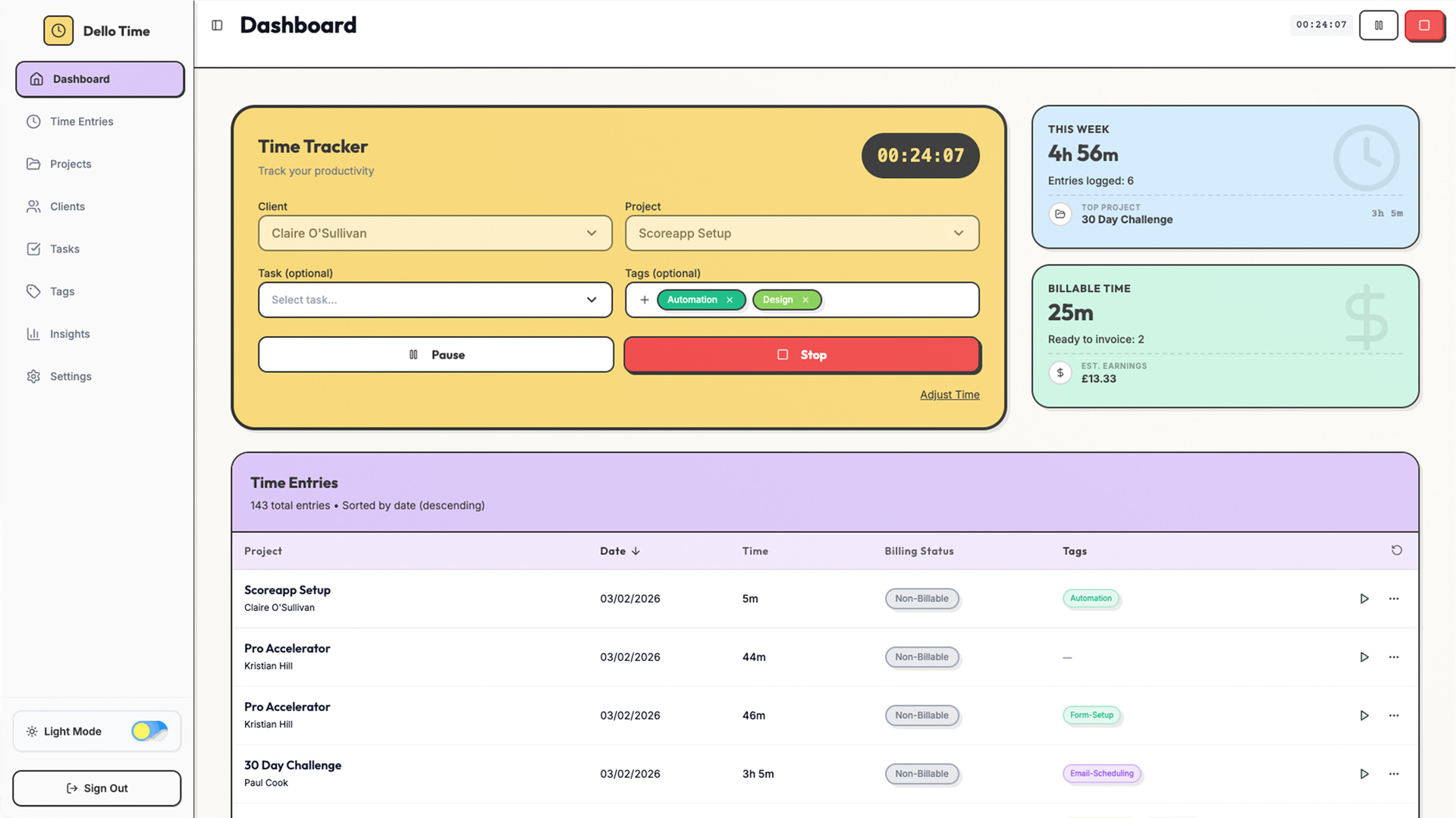Pause the timer from the header pause icon

1378,26
